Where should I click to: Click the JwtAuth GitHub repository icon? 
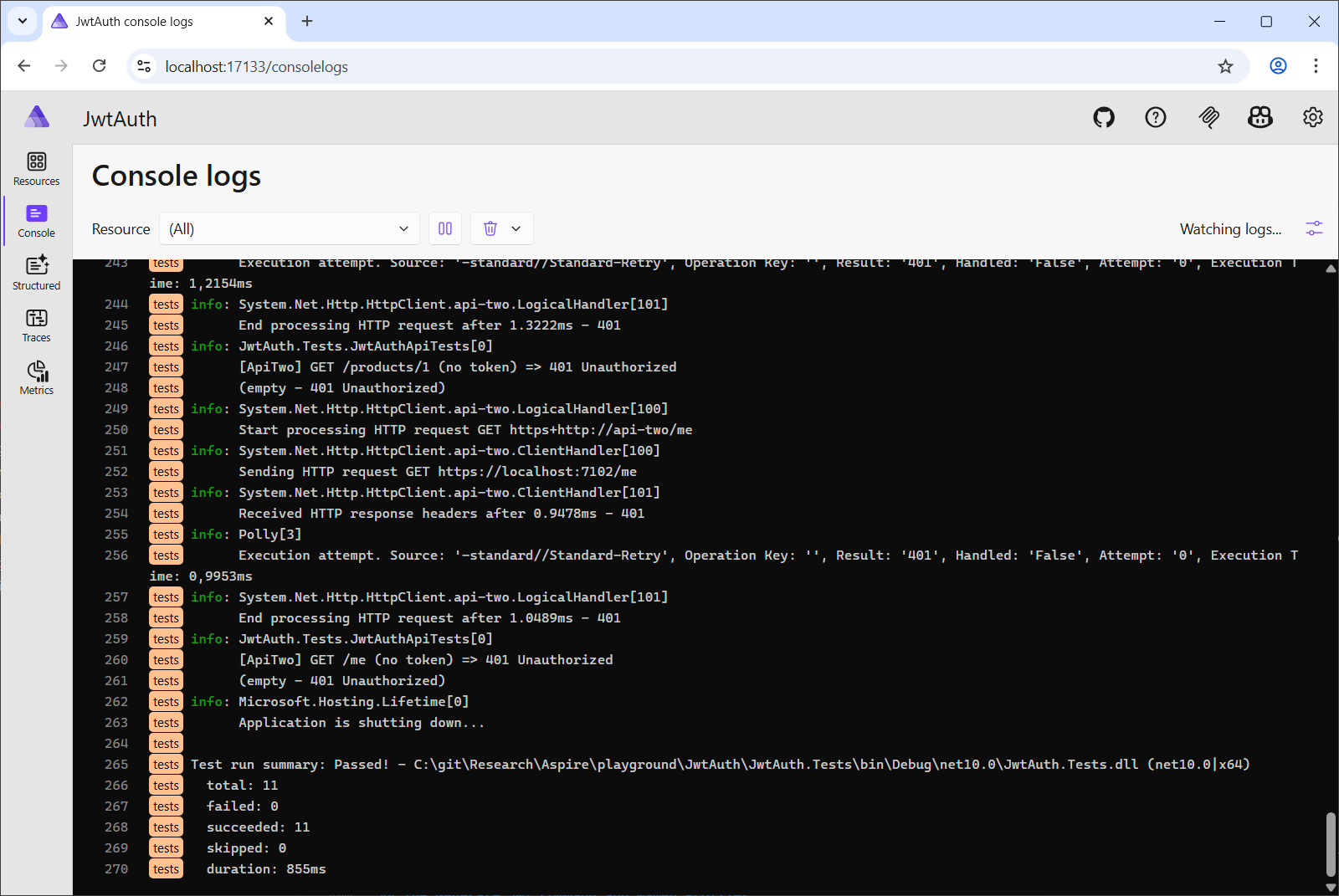click(1103, 117)
